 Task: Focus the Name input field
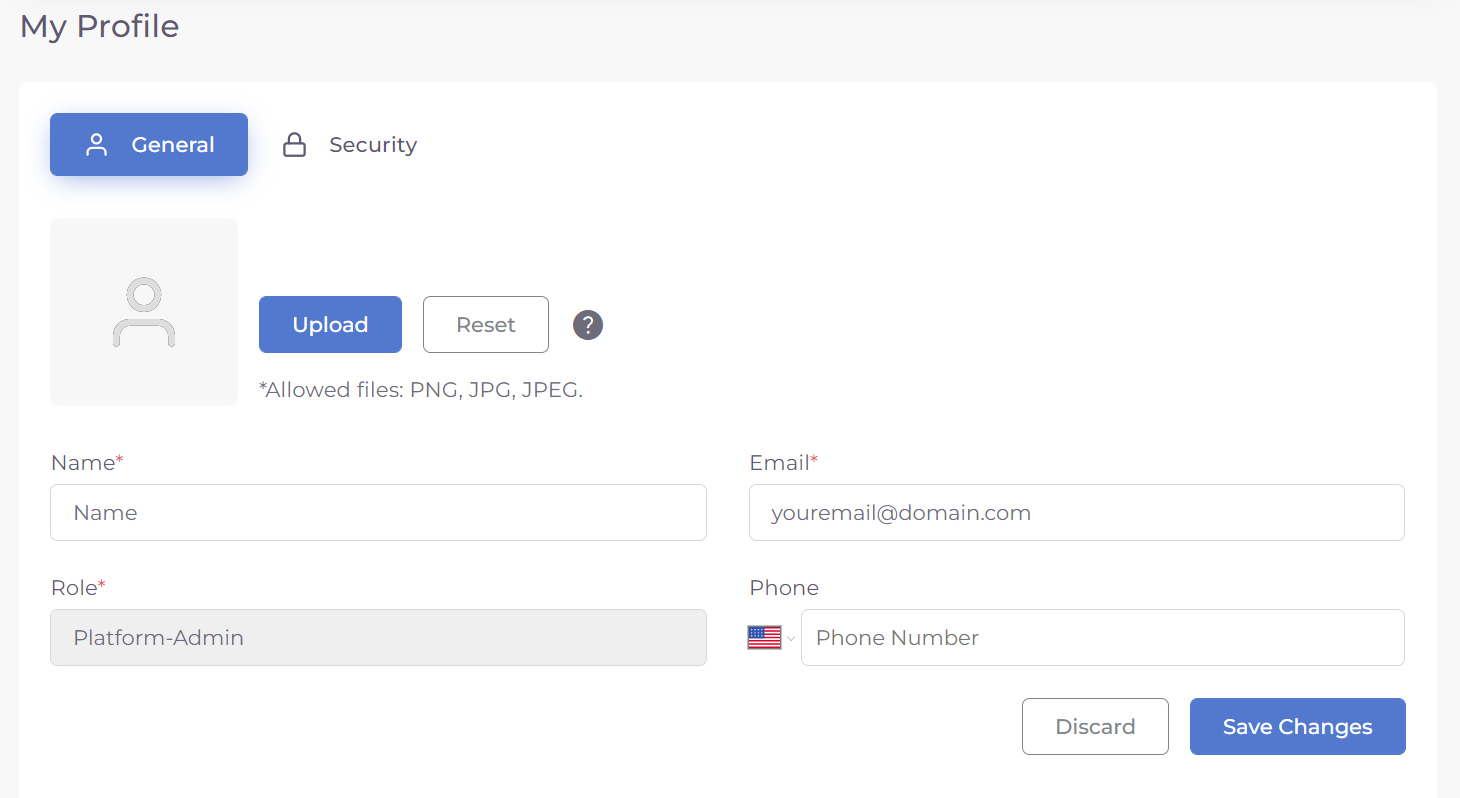[378, 513]
